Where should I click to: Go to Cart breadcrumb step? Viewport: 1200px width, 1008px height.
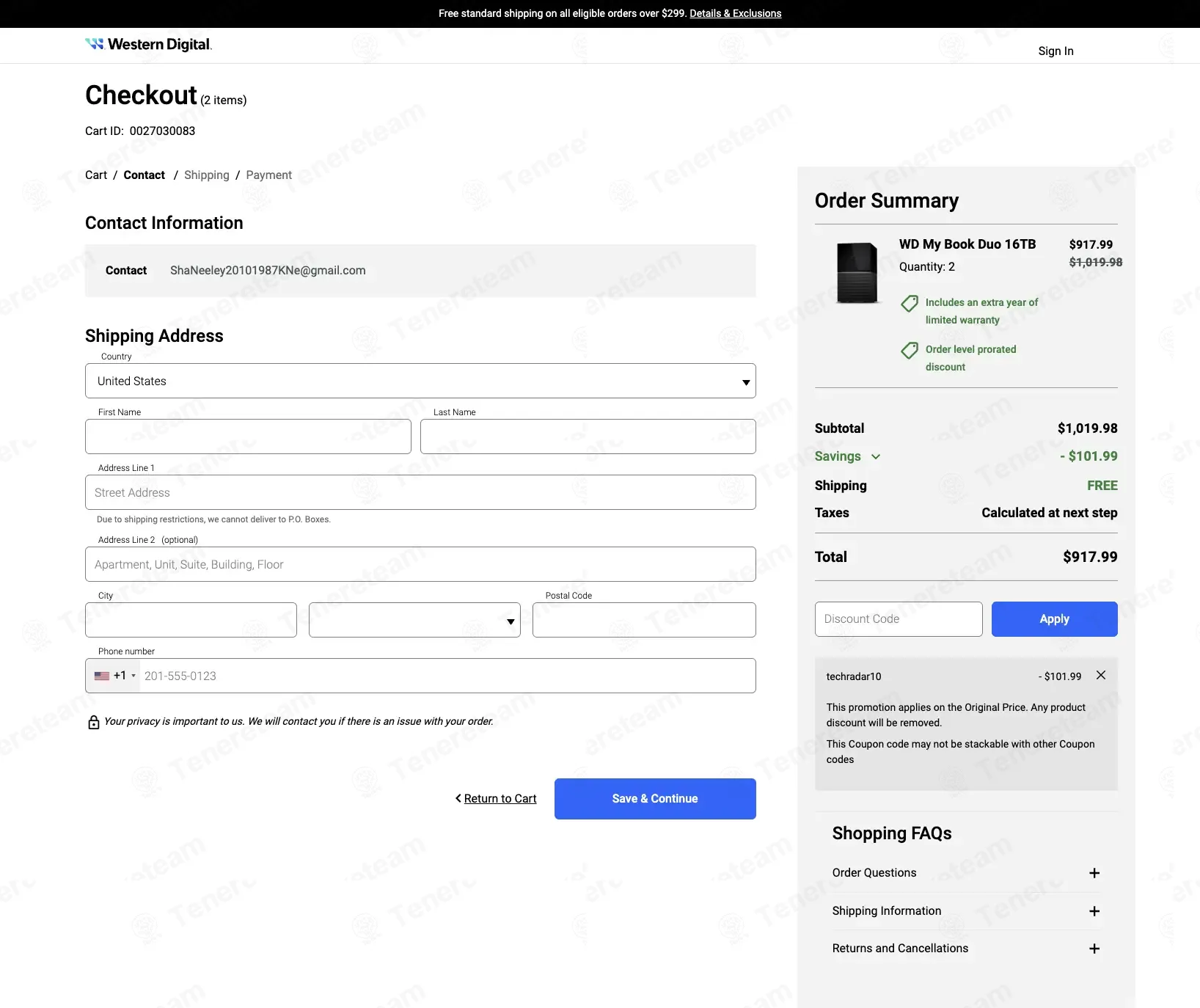pyautogui.click(x=96, y=175)
